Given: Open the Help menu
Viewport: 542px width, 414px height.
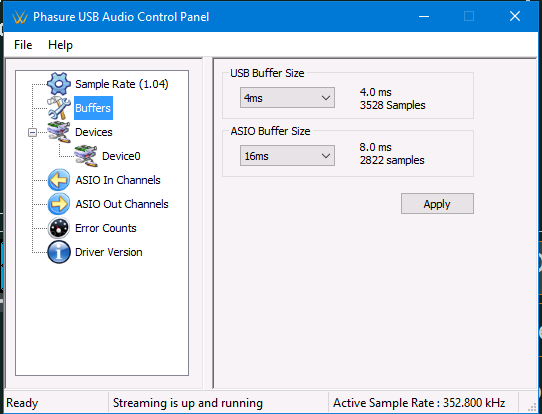Looking at the screenshot, I should tap(60, 45).
